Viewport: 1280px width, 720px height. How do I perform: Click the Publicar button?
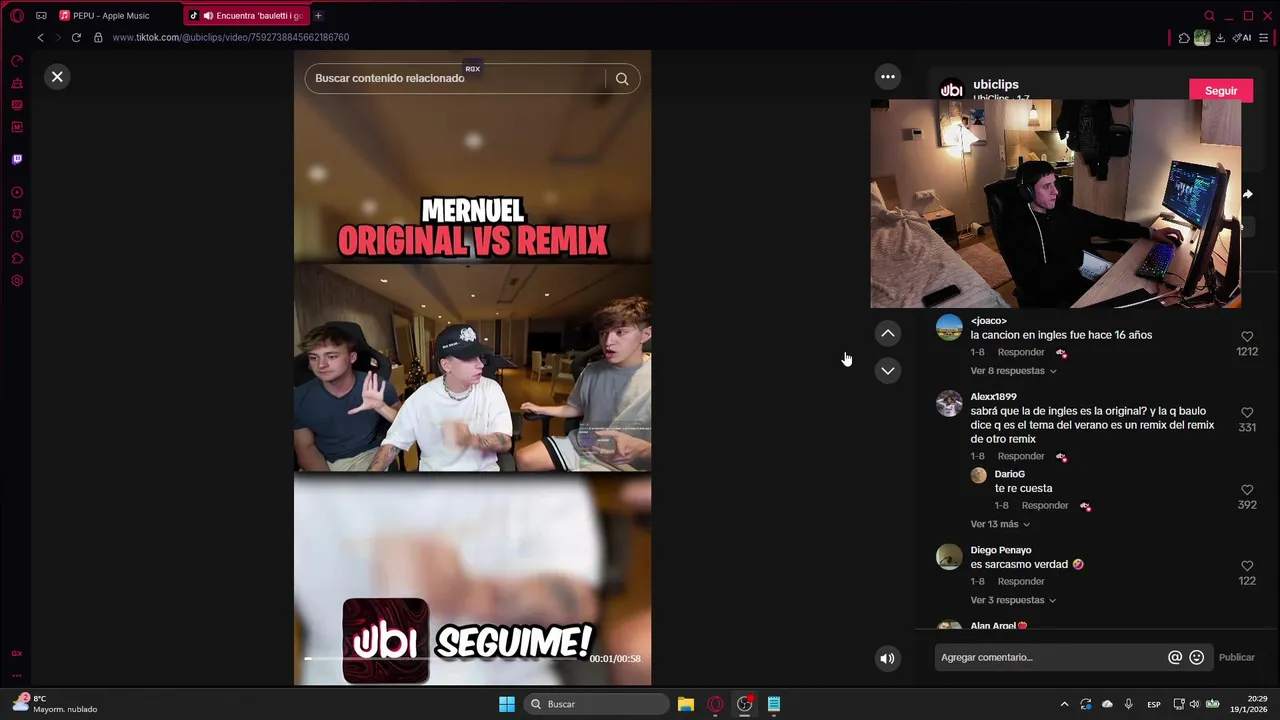click(1236, 657)
